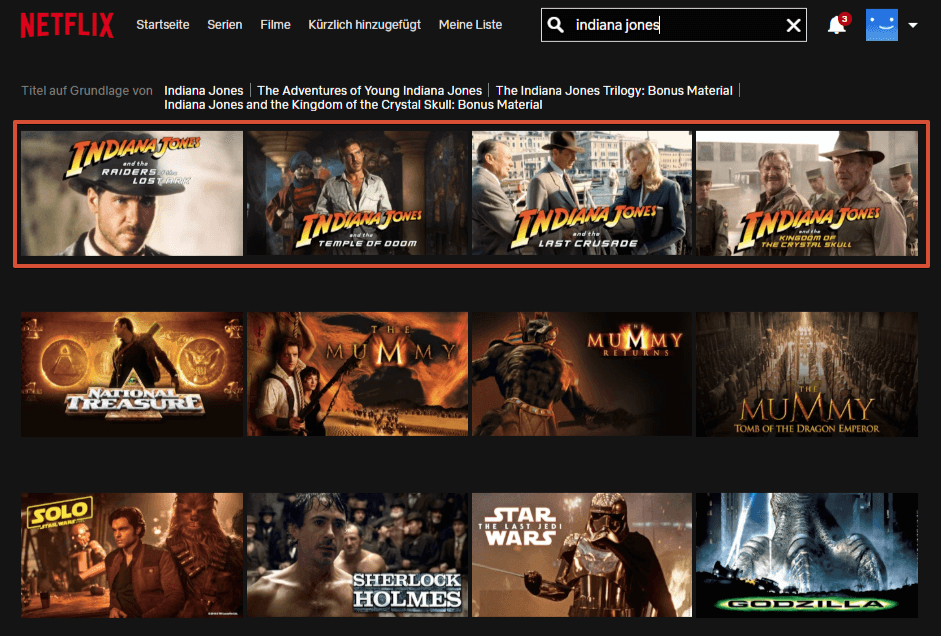Select Indiana Jones Temple of Doom thumbnail
Image resolution: width=941 pixels, height=636 pixels.
(x=357, y=193)
